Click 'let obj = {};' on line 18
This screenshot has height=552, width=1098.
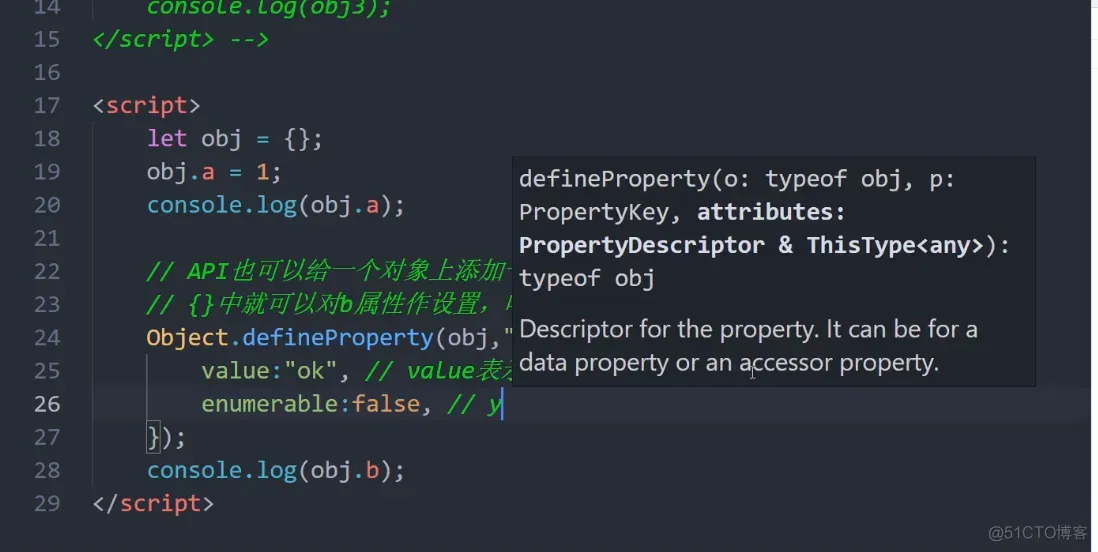pos(235,139)
